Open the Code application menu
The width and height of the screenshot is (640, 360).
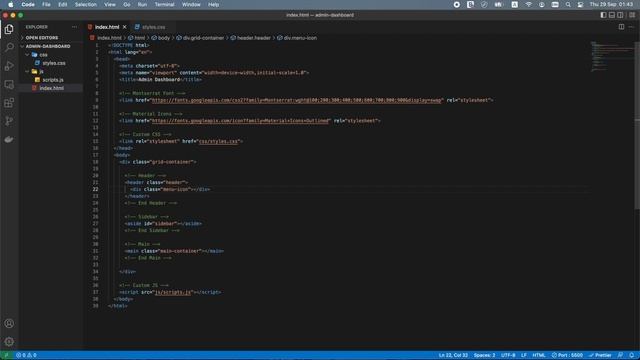[x=28, y=4]
